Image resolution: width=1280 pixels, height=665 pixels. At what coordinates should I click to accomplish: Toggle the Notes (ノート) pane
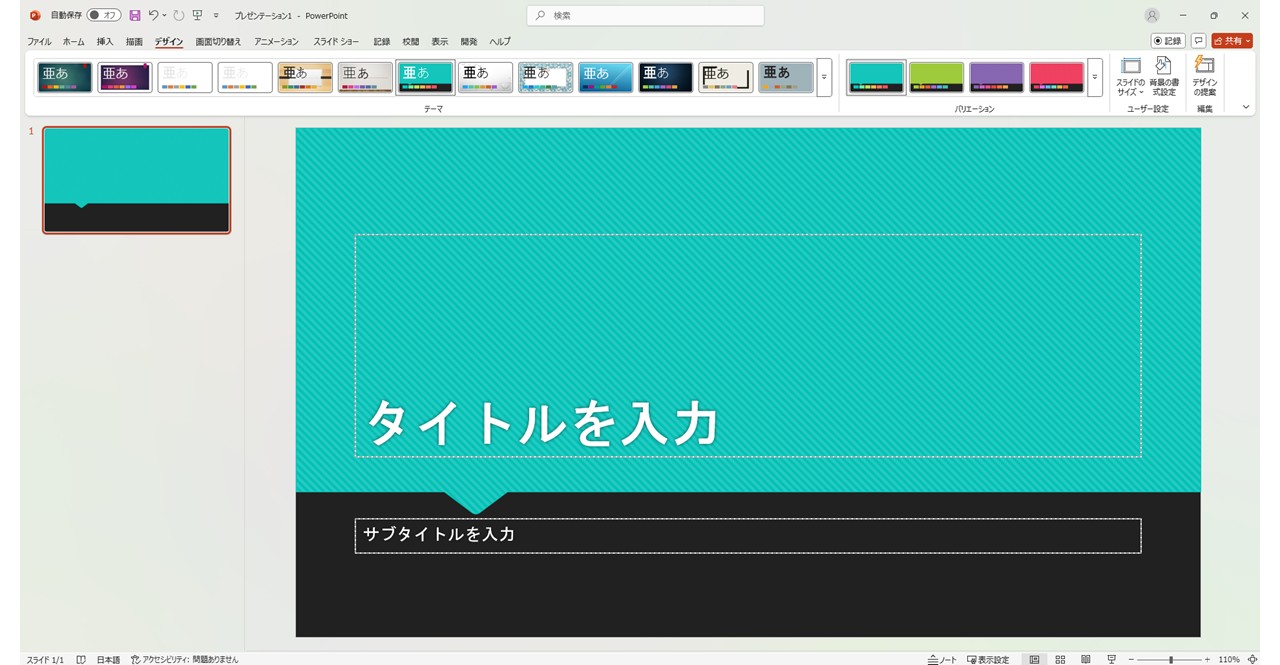pyautogui.click(x=942, y=660)
